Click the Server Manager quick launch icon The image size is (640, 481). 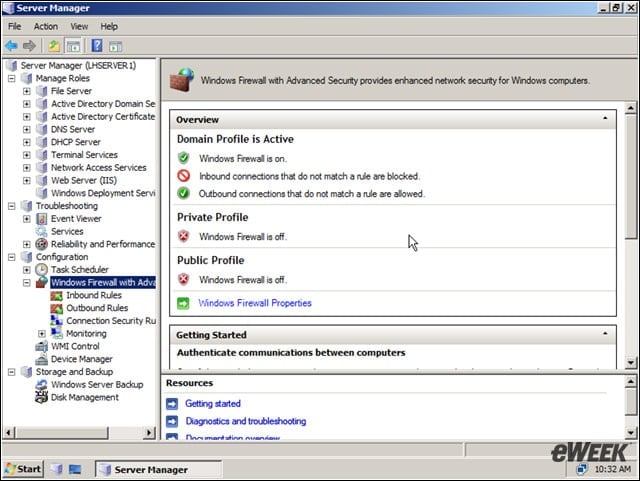tap(56, 469)
